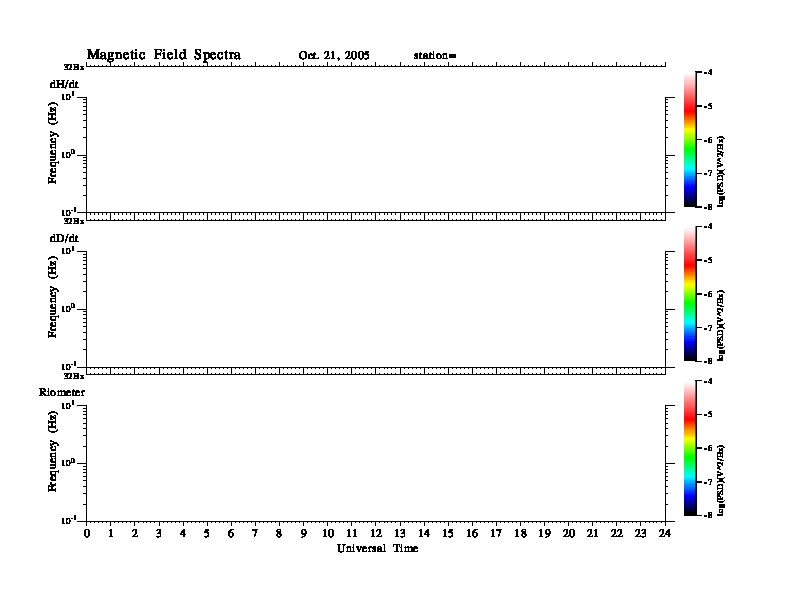
Task: Click the "dH/dt" panel label
Action: [64, 84]
